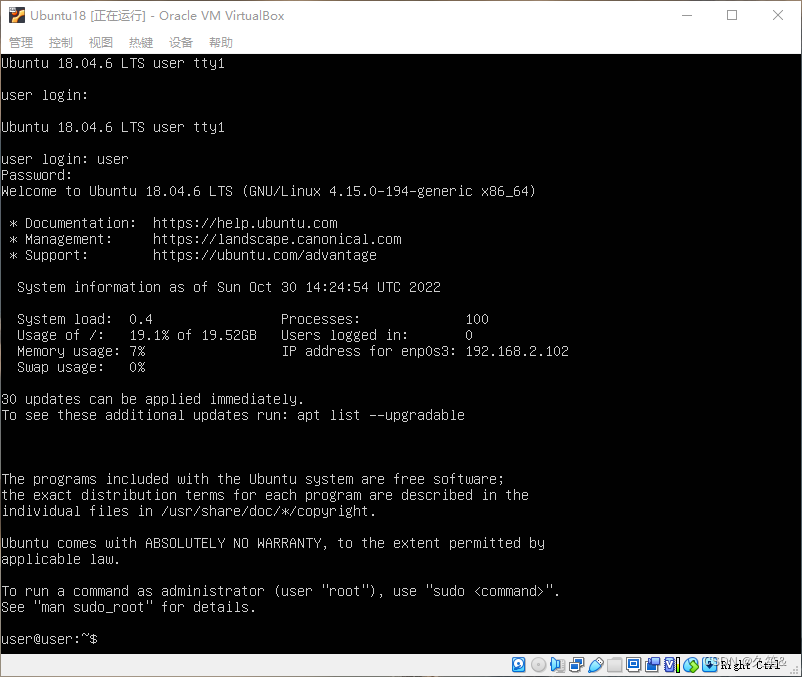
Task: Click the network adapters status icon
Action: pyautogui.click(x=576, y=664)
